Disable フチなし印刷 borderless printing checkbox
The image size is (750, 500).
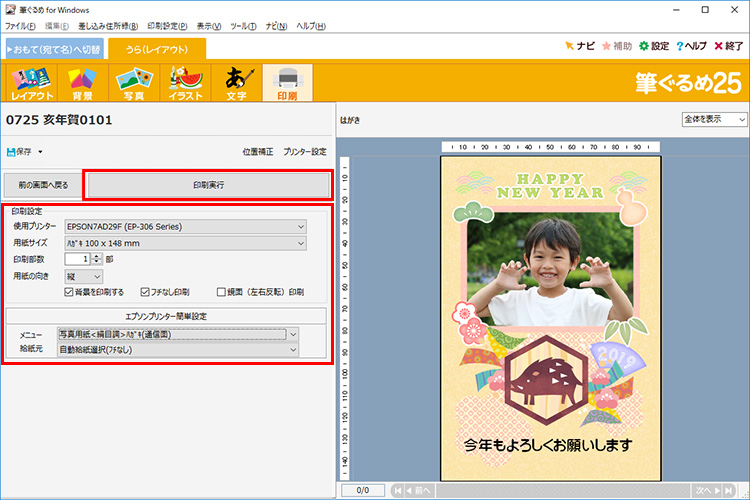tap(146, 292)
